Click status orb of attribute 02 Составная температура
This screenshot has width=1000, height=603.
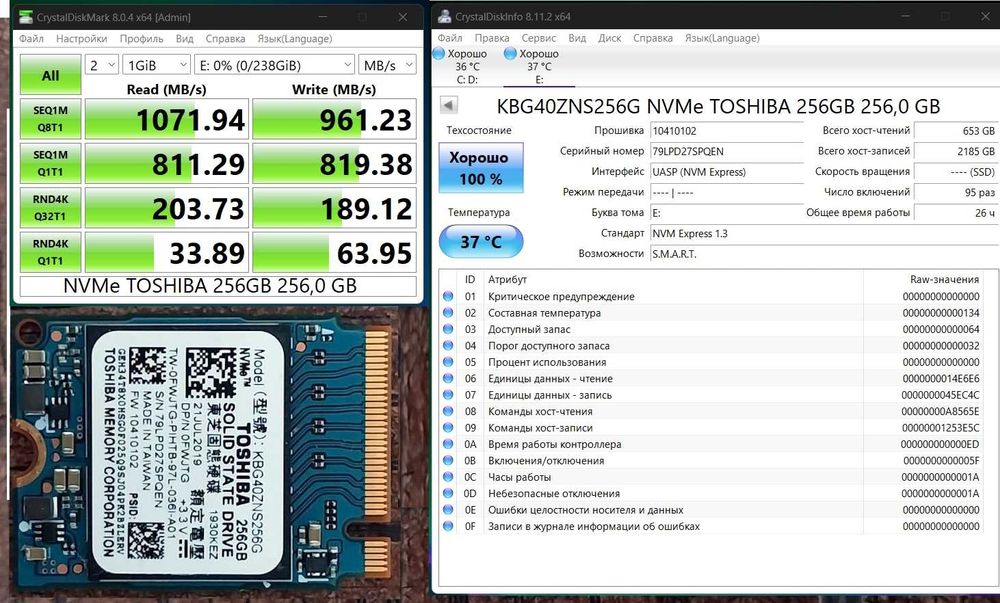448,313
